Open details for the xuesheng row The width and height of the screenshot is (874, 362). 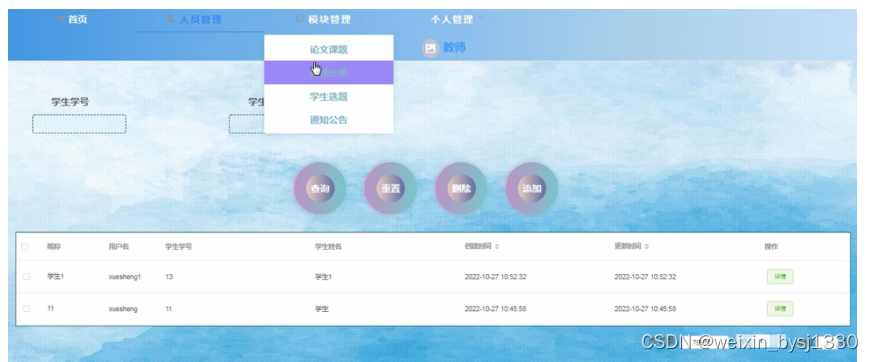point(780,308)
